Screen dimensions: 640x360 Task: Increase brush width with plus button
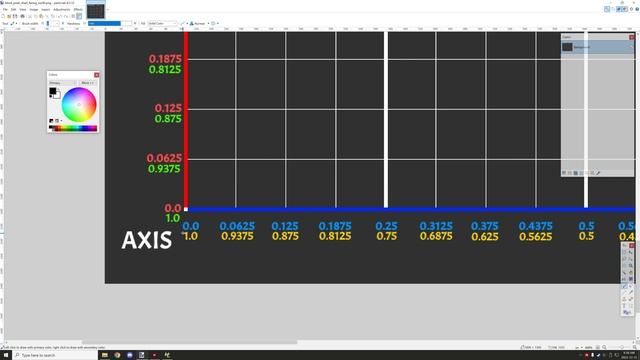coord(63,23)
